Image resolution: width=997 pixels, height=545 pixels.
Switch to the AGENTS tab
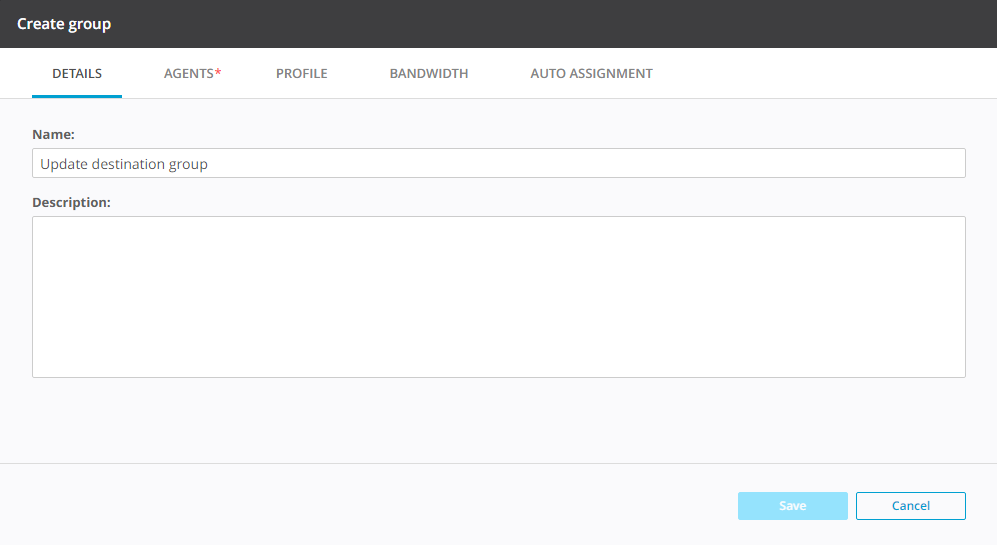pyautogui.click(x=189, y=74)
